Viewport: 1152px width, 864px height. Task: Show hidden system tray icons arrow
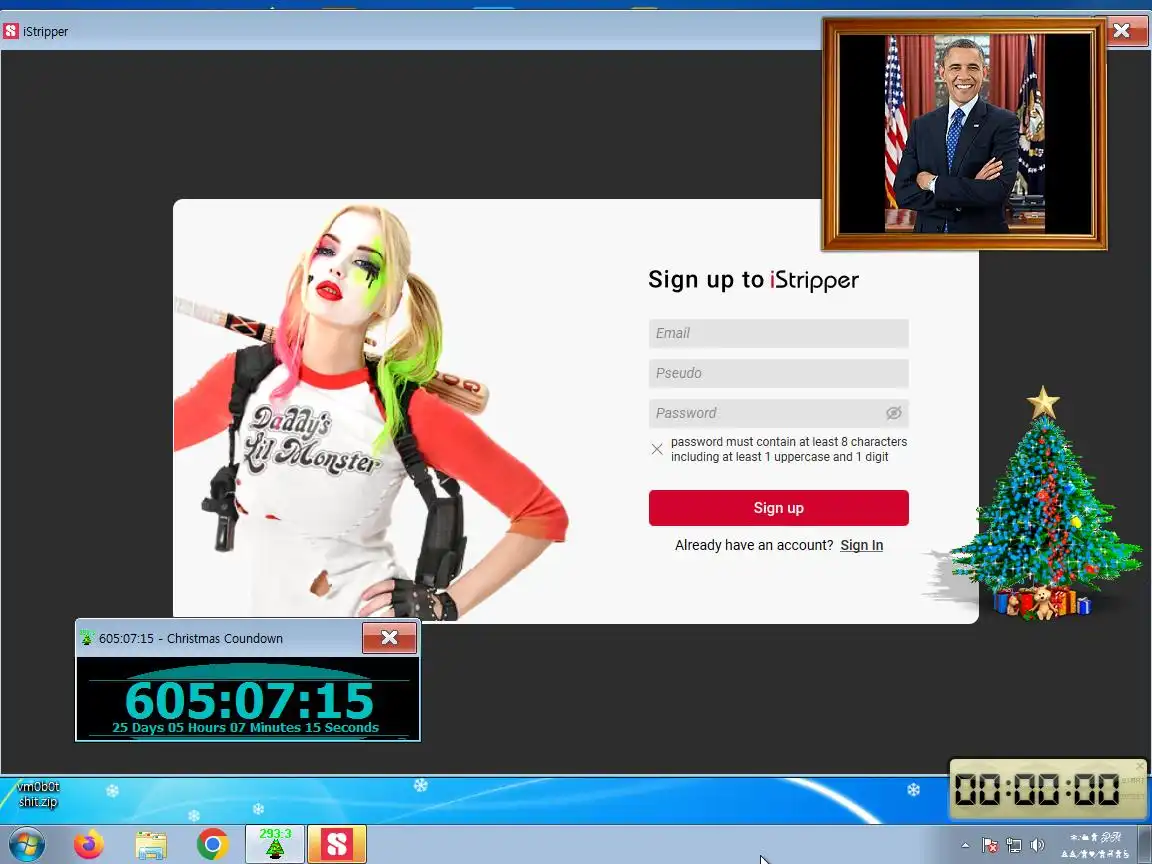coord(965,846)
